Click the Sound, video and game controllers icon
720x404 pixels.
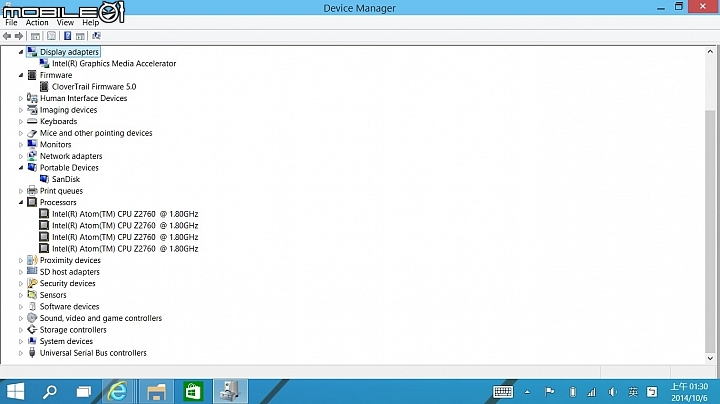tap(32, 318)
